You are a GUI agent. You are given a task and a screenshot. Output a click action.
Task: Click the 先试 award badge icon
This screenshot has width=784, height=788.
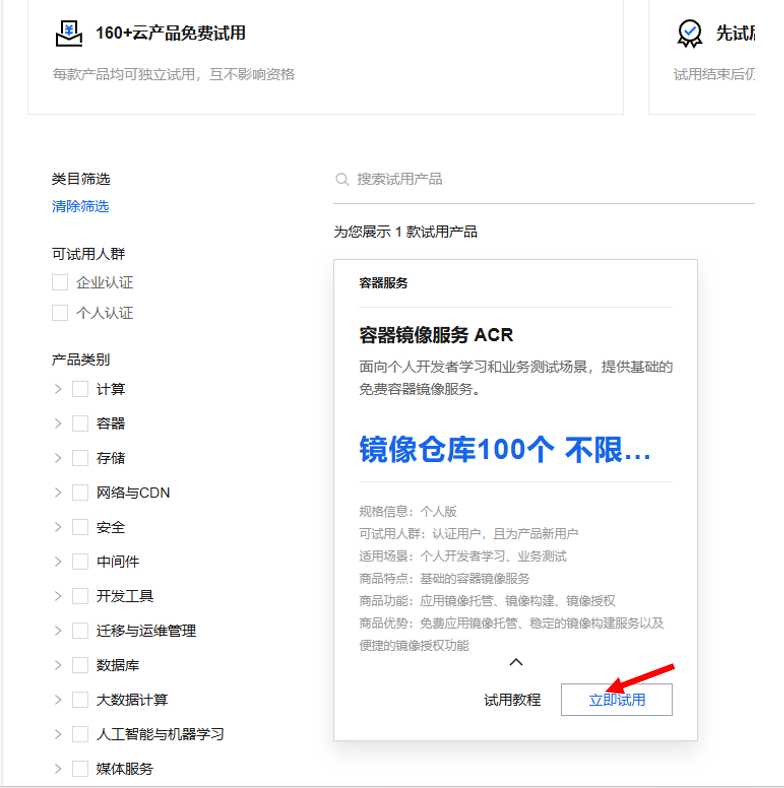coord(690,34)
